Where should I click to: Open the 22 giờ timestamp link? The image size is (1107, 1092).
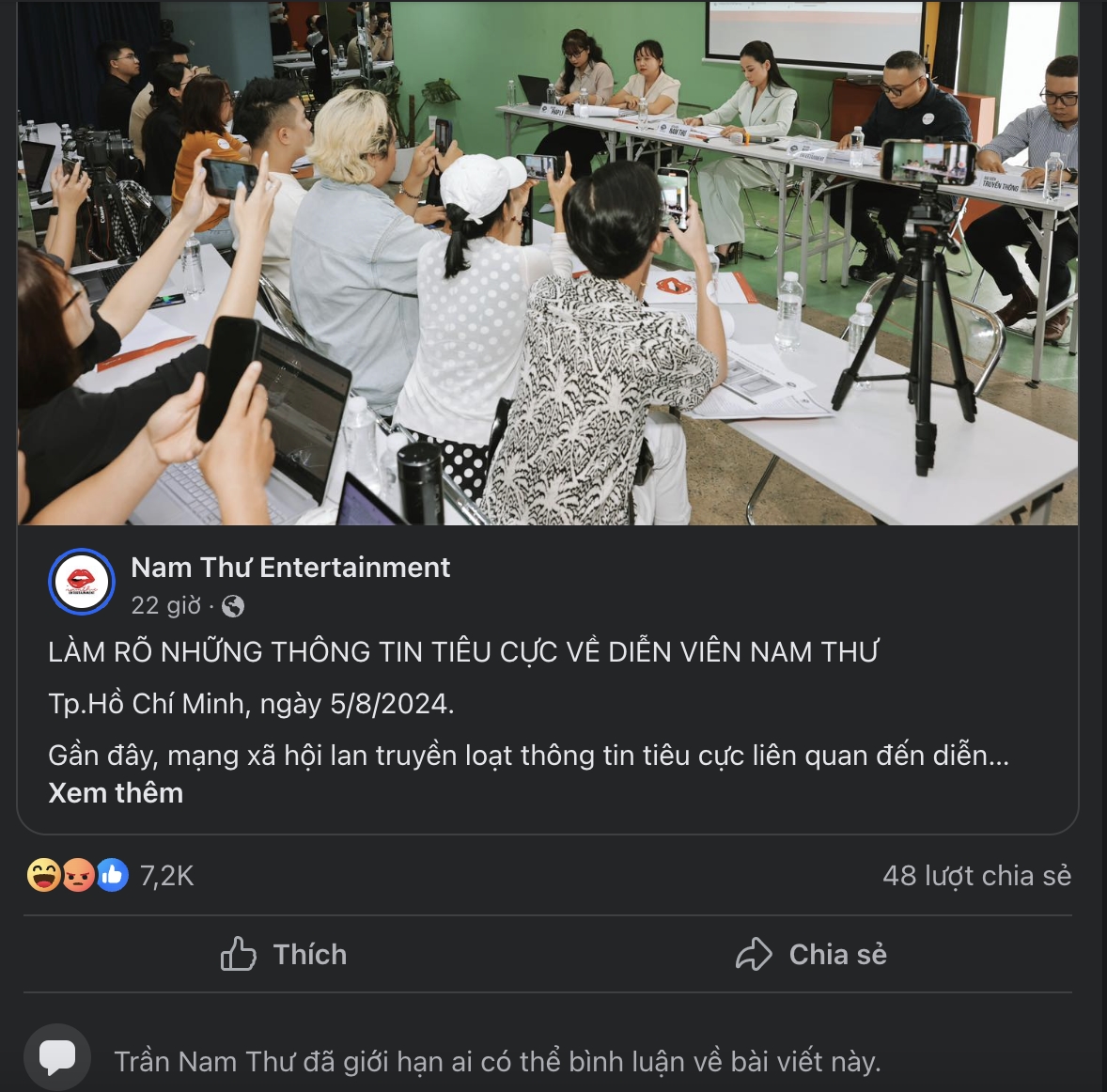166,605
